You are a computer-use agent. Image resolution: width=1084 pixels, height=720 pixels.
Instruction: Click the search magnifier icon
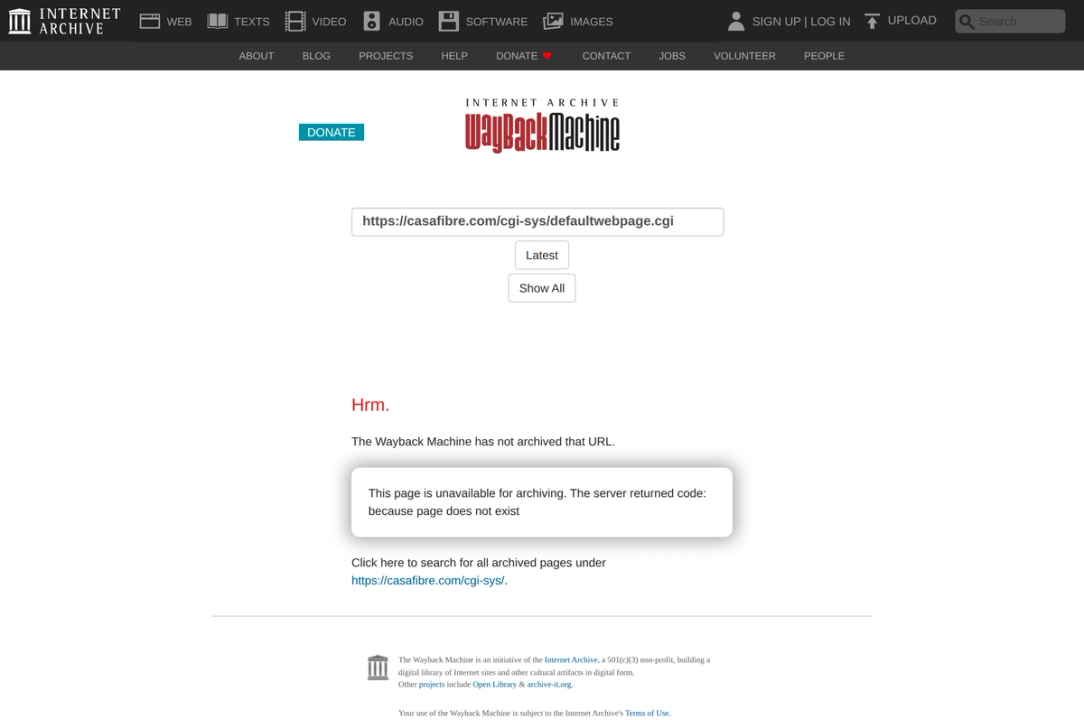[966, 21]
